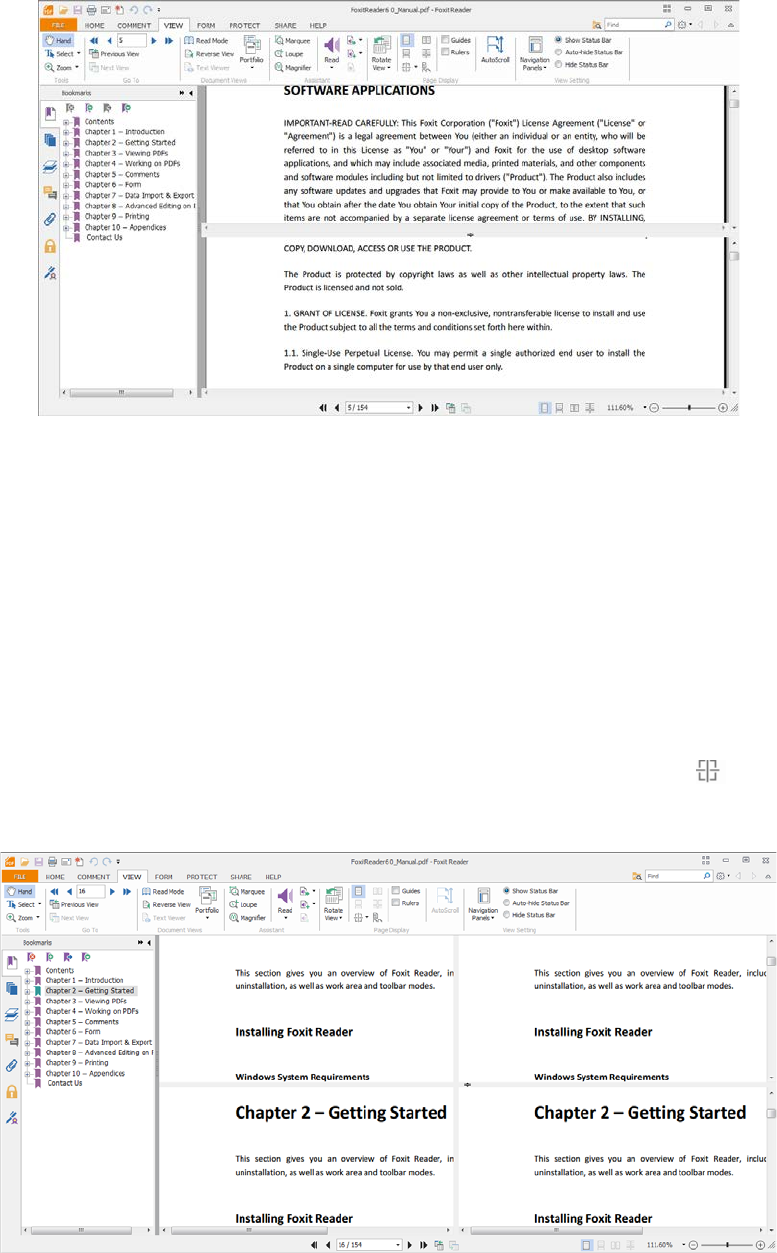
Task: Enable Guides checkbox in bottom window
Action: [x=406, y=890]
